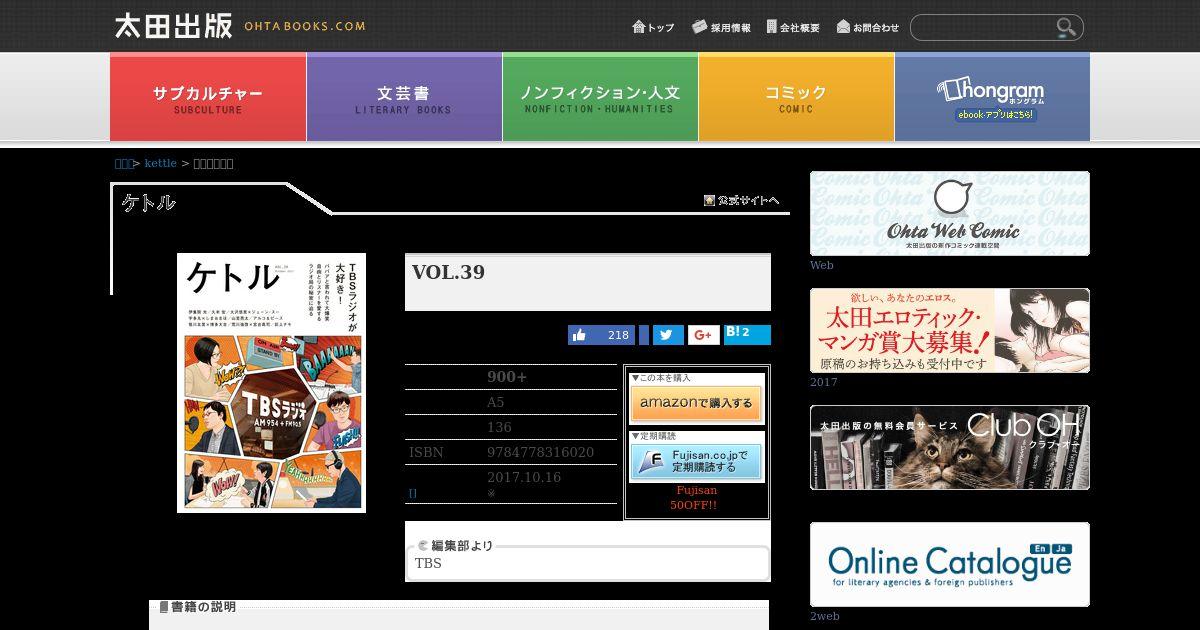Click Fujisan.co.jpで定期購読する button
The height and width of the screenshot is (630, 1200).
pos(697,462)
